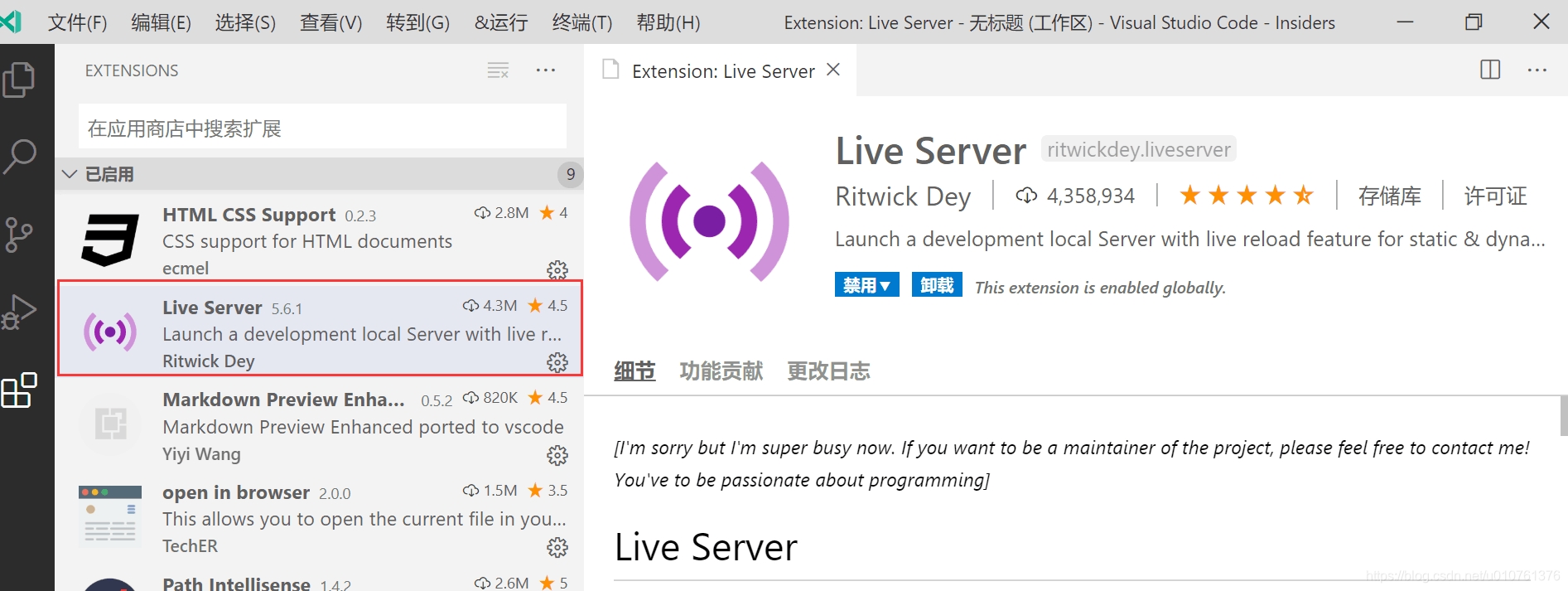1568x591 pixels.
Task: Open the 许可证 (License) link
Action: point(1495,196)
